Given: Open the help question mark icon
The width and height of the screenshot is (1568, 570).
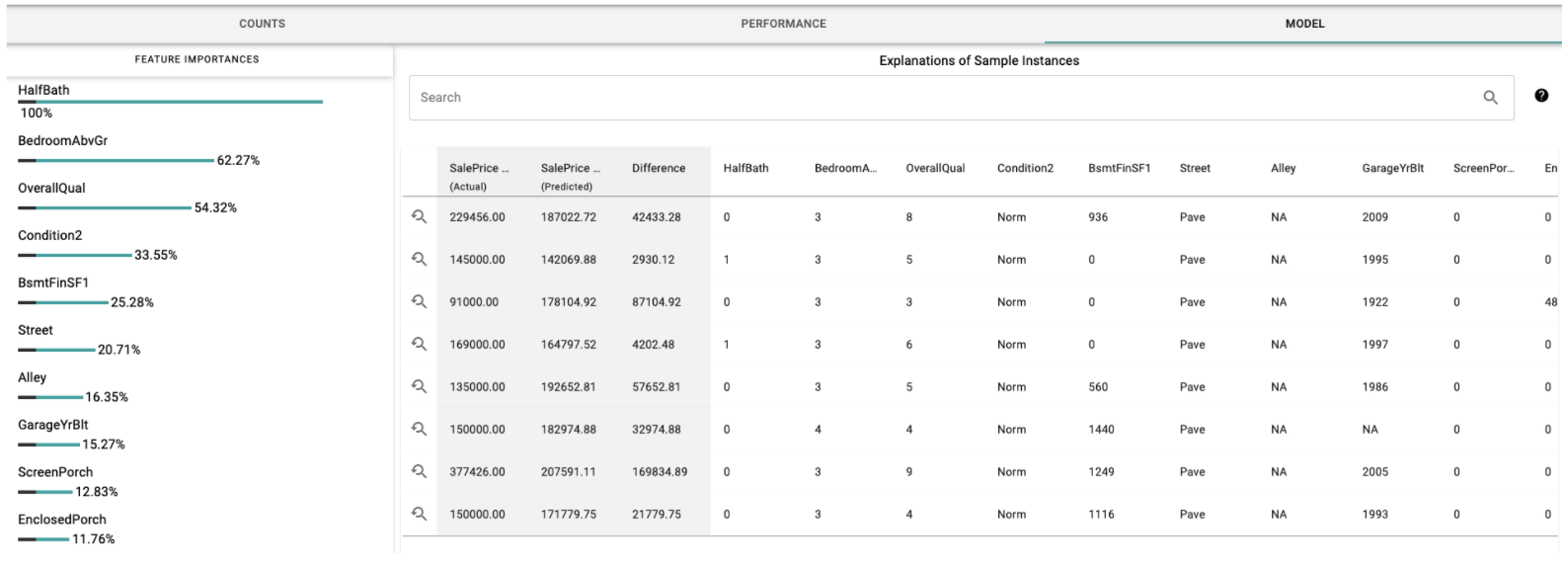Looking at the screenshot, I should (1541, 96).
